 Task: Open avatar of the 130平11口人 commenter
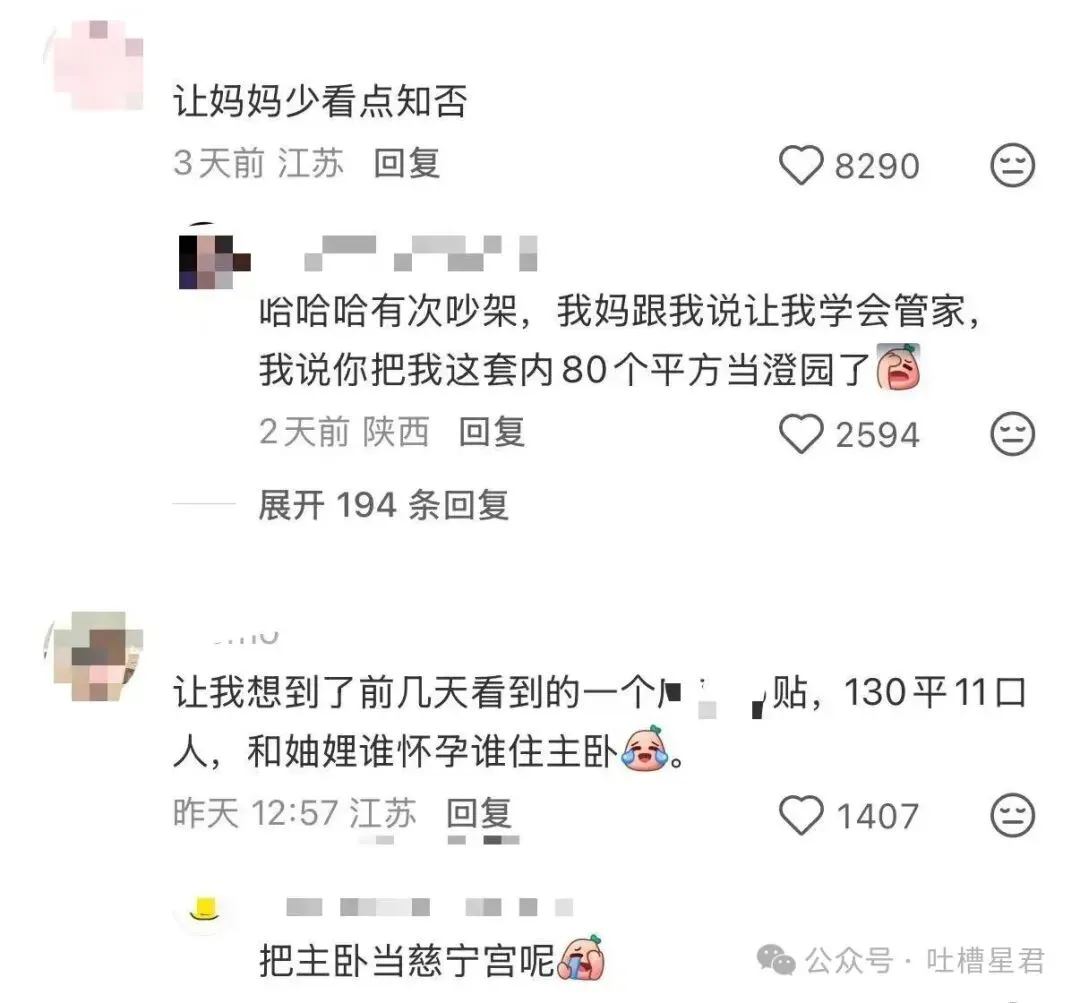94,656
